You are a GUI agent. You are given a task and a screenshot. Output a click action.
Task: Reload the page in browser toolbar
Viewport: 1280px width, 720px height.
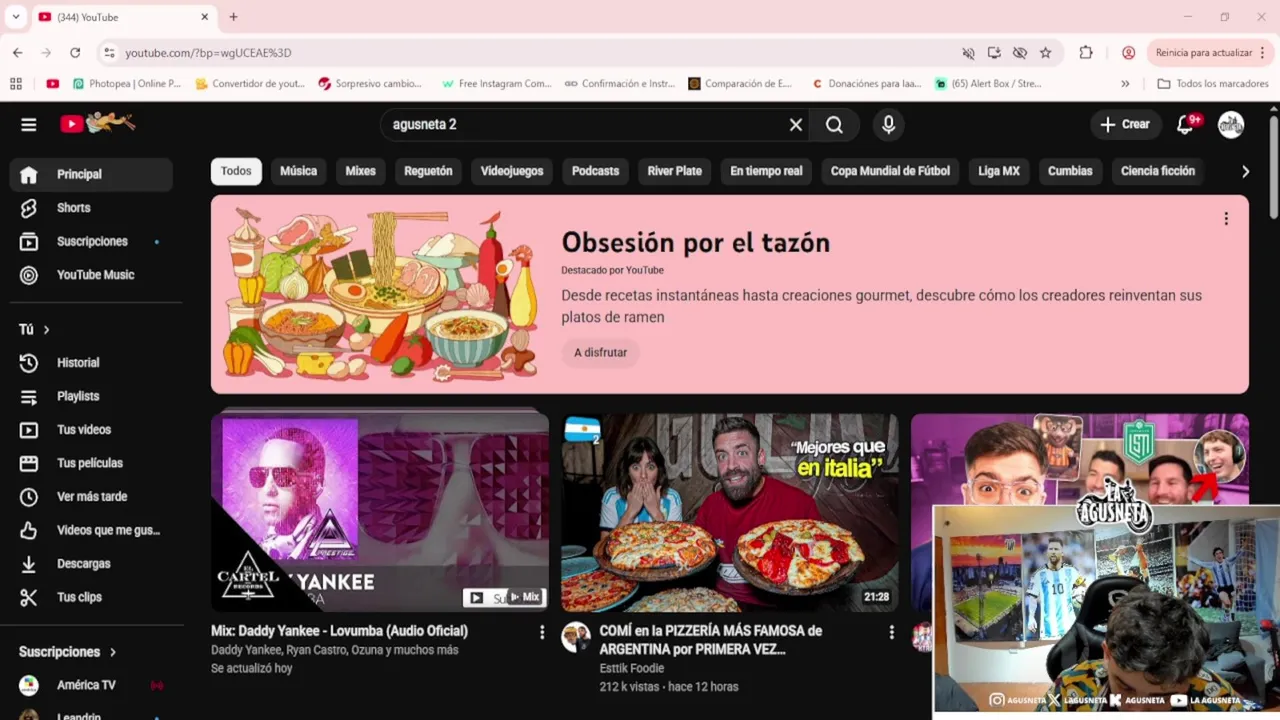75,53
